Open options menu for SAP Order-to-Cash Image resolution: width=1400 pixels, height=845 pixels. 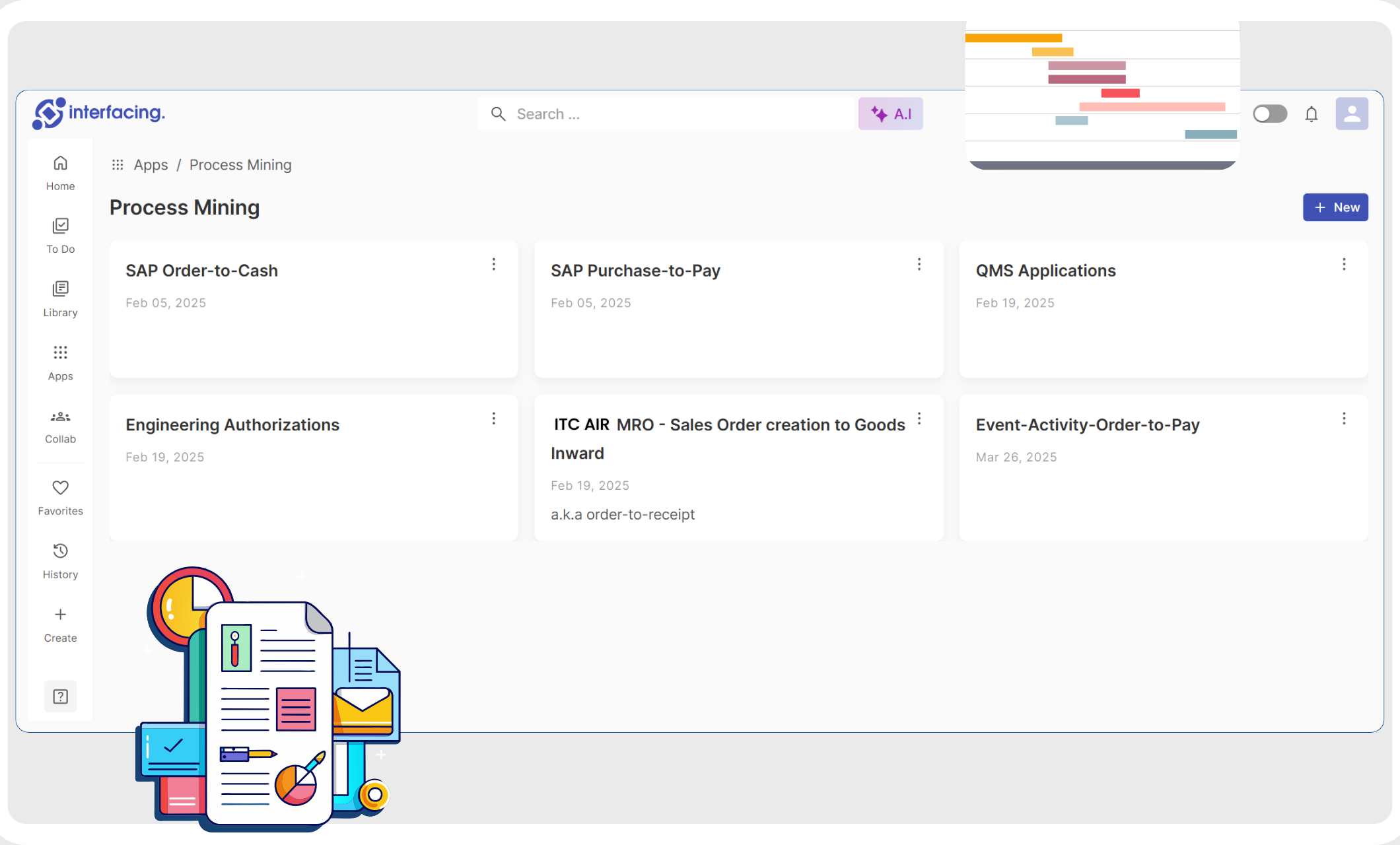493,264
